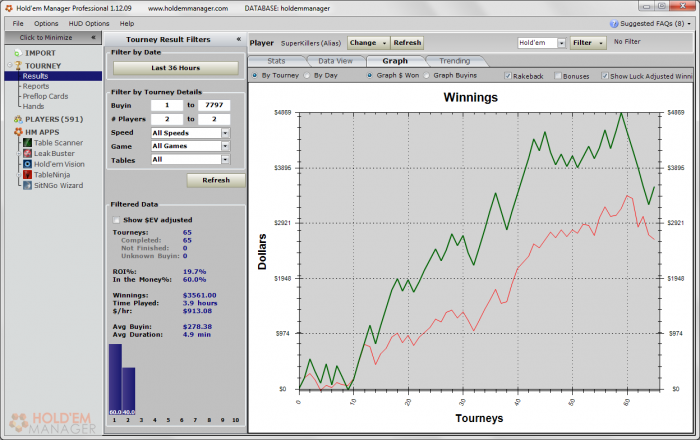Select Reports in the TOURNEY tree
700x440 pixels.
click(36, 86)
